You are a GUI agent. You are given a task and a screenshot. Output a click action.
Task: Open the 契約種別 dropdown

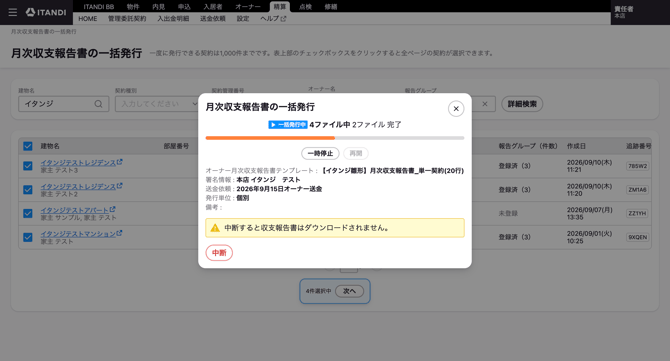pyautogui.click(x=157, y=104)
